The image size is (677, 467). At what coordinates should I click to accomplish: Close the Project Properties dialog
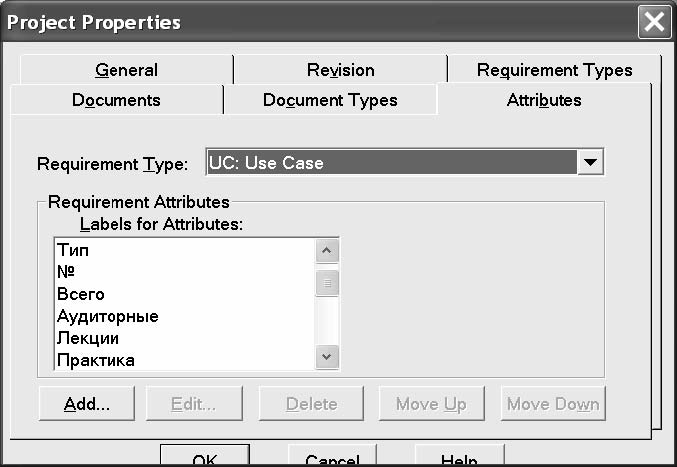click(x=654, y=22)
